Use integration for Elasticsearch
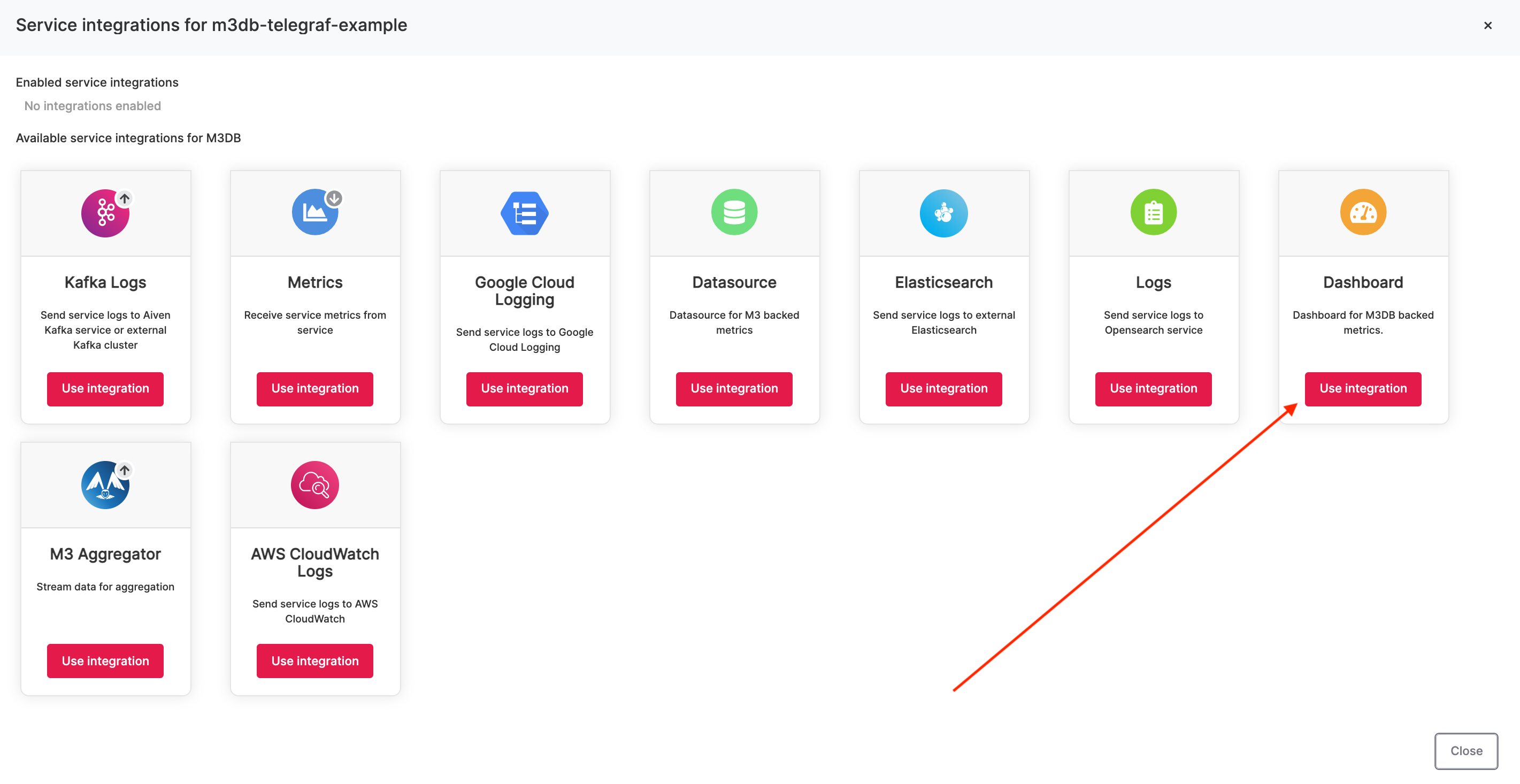 click(x=943, y=389)
